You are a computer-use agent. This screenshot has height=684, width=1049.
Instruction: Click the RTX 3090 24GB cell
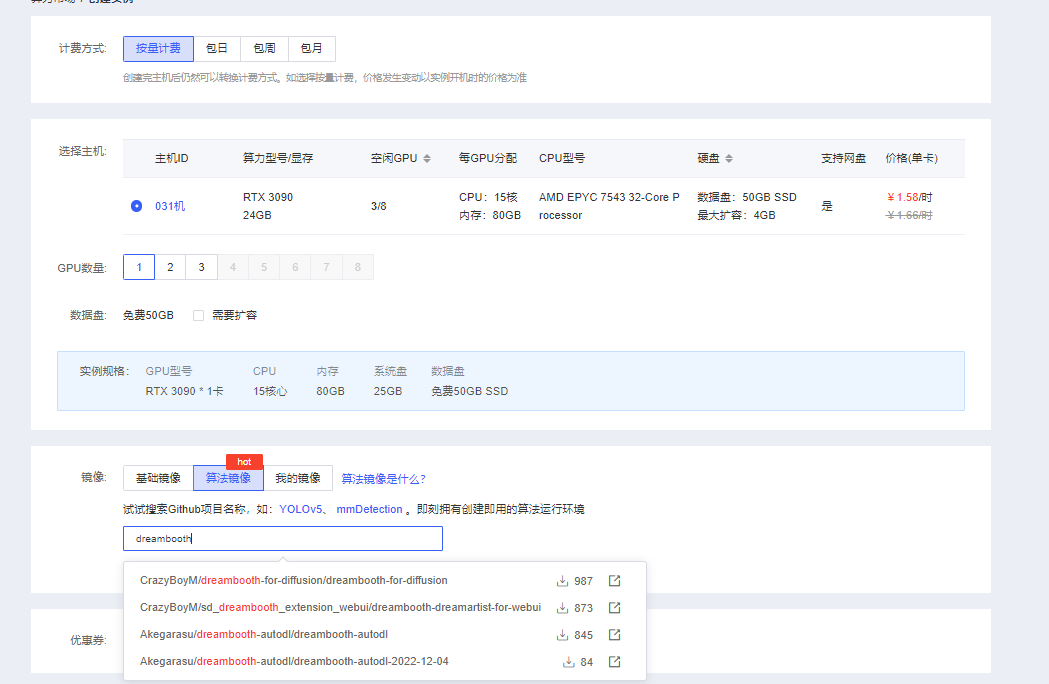coord(268,206)
